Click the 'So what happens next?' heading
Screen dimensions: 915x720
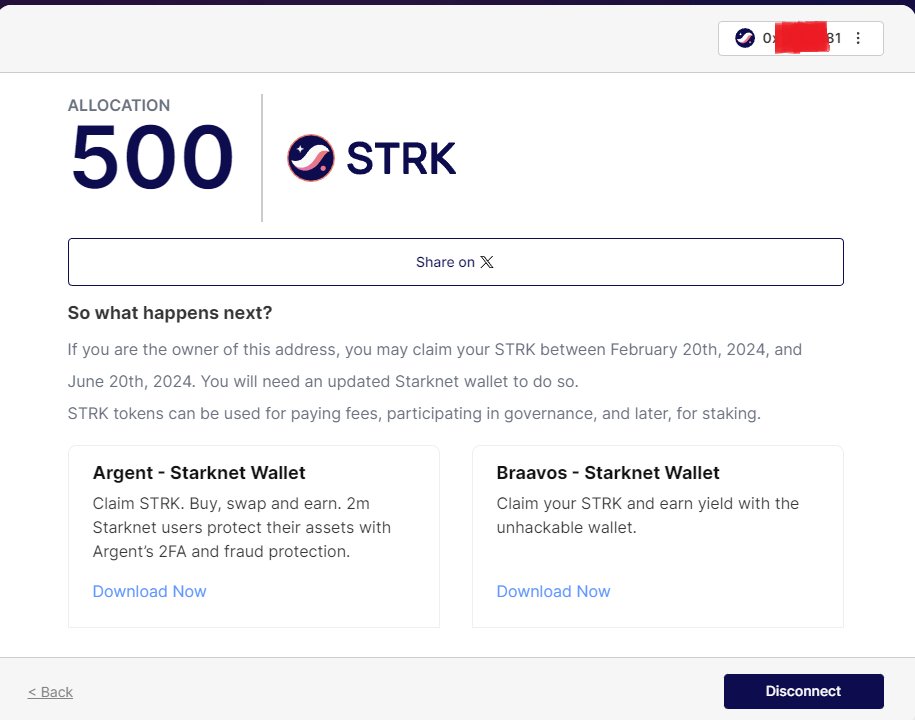point(170,313)
